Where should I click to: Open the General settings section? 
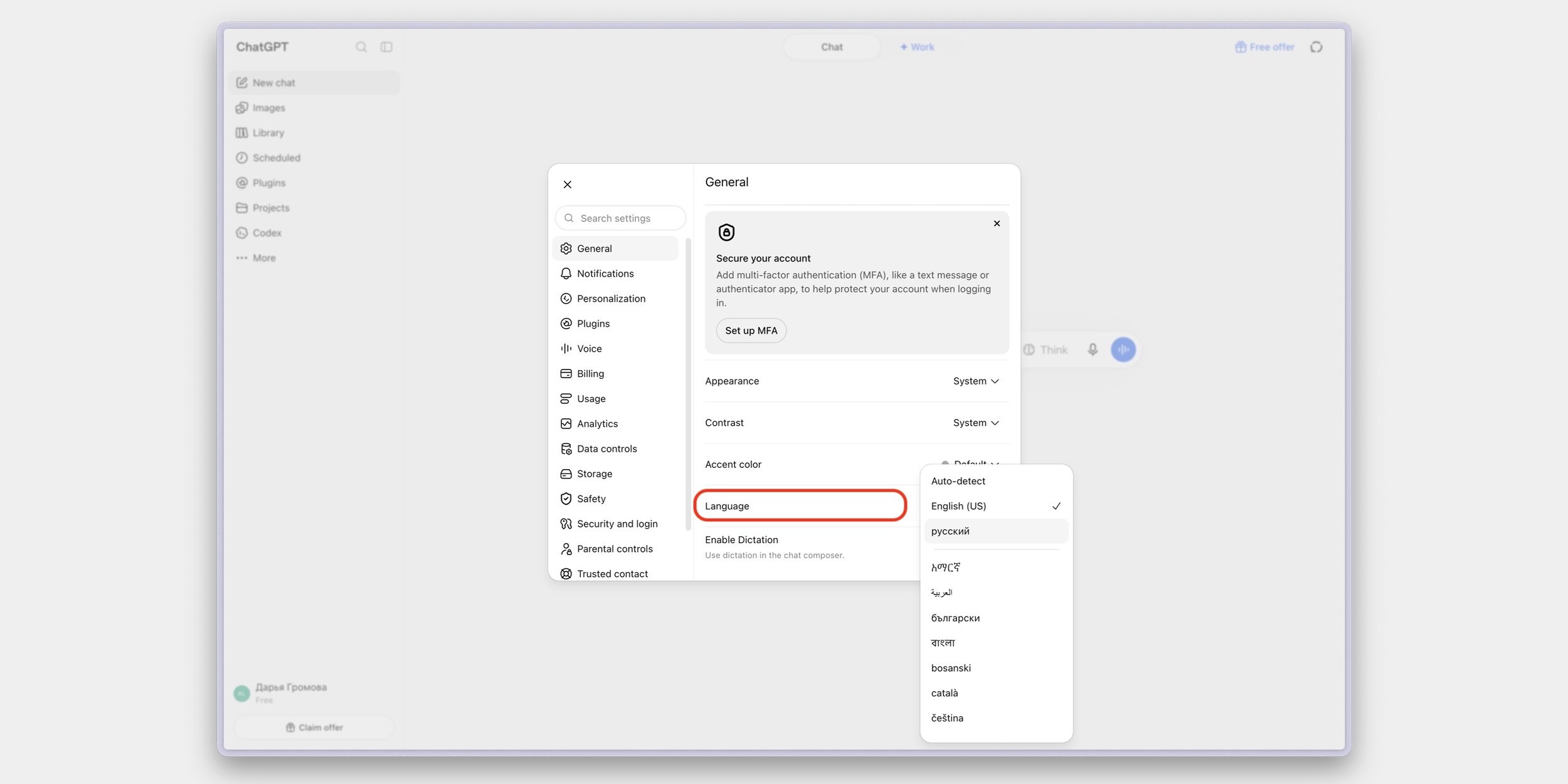pyautogui.click(x=616, y=248)
